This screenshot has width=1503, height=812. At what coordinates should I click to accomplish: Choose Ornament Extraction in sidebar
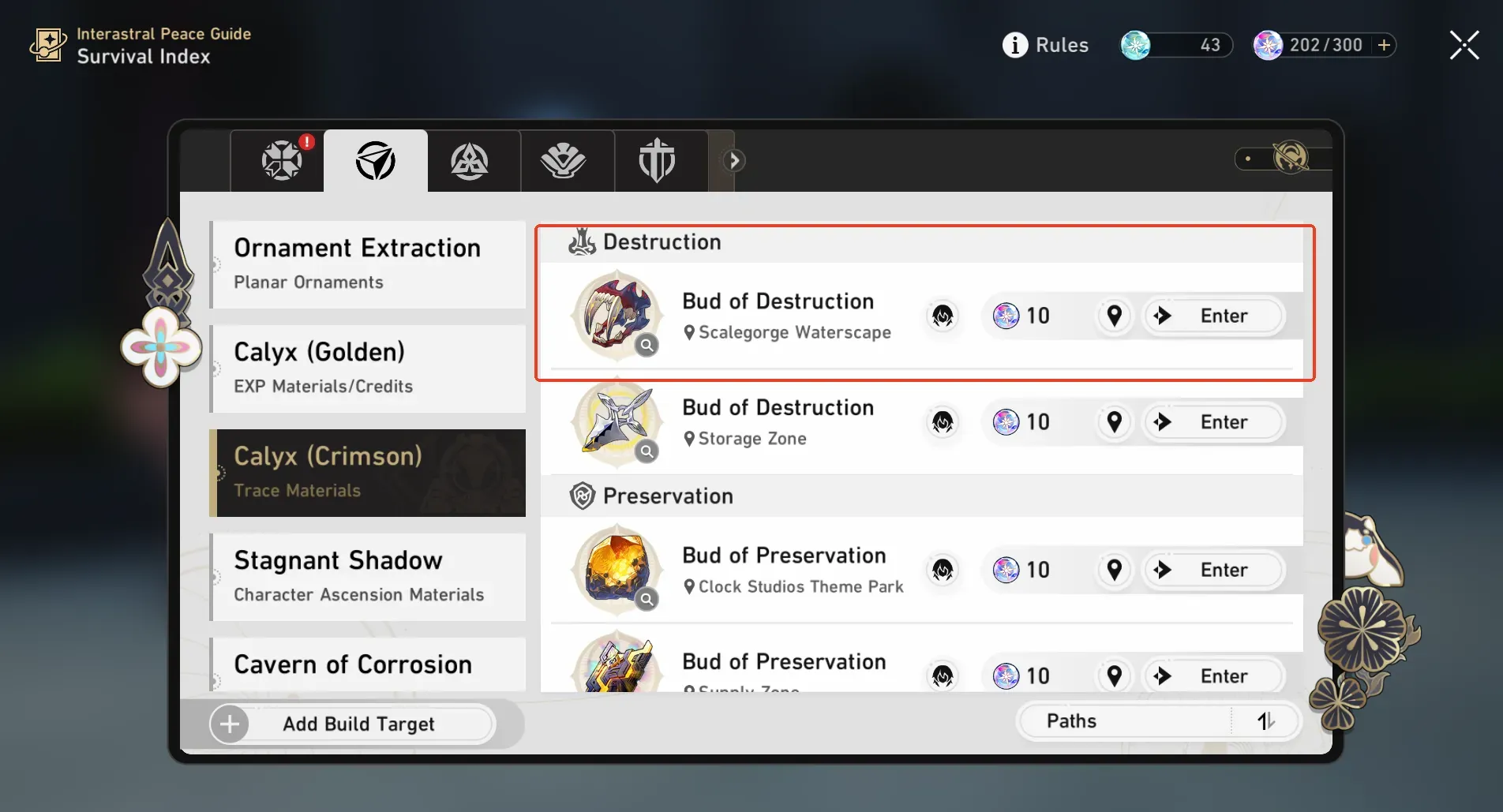(369, 264)
